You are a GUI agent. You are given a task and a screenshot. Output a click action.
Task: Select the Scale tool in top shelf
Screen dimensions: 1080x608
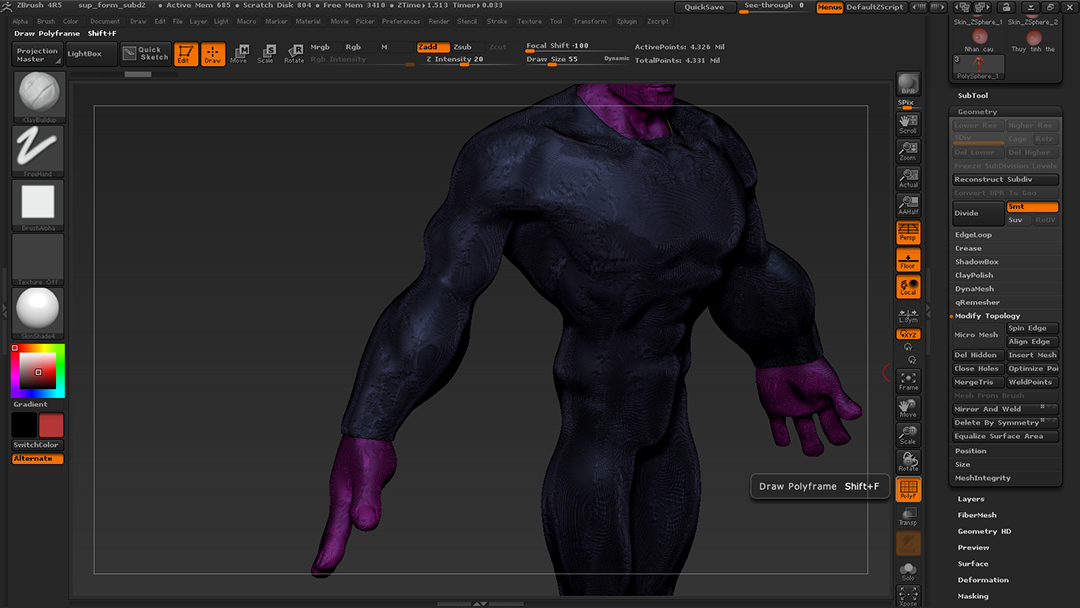[x=266, y=53]
